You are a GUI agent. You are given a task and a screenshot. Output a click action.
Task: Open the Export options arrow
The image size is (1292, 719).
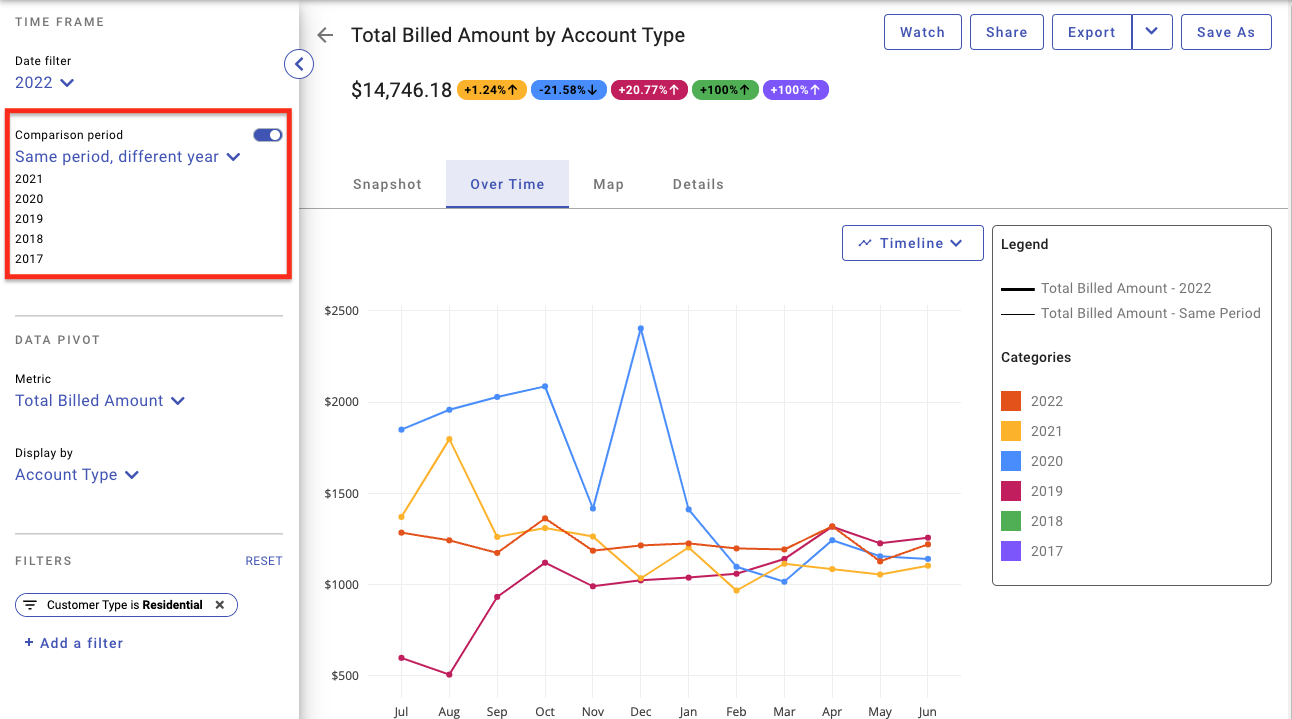(x=1152, y=32)
